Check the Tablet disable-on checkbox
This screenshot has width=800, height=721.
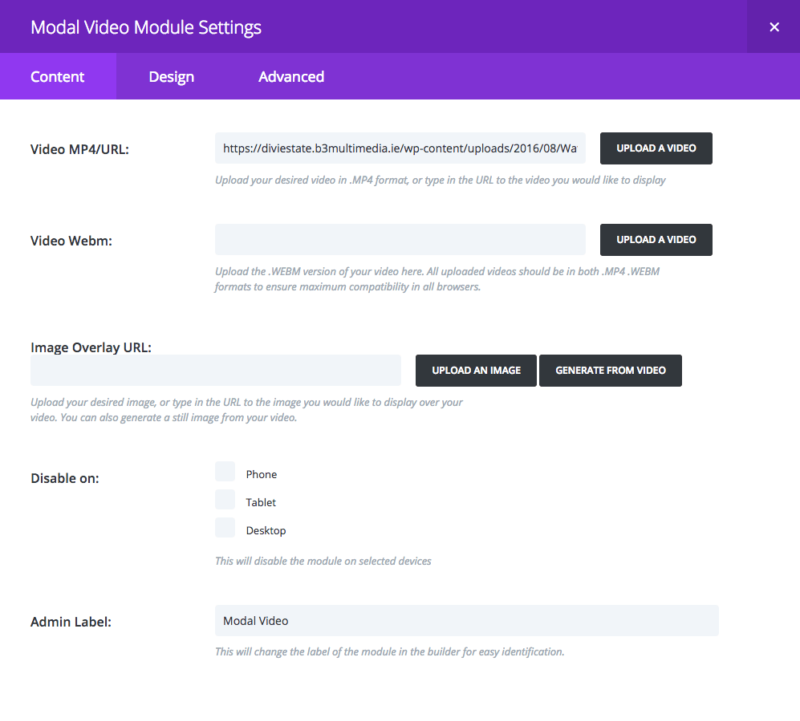tap(225, 500)
